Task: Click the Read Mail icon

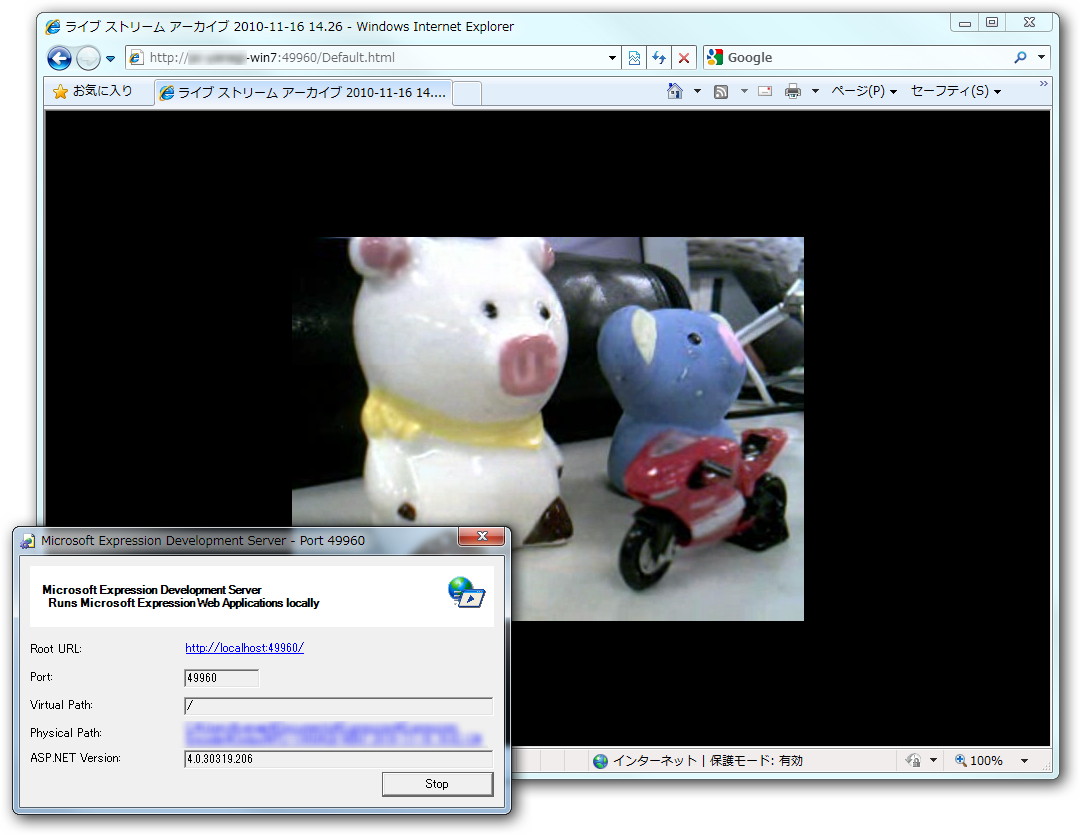Action: click(x=765, y=91)
